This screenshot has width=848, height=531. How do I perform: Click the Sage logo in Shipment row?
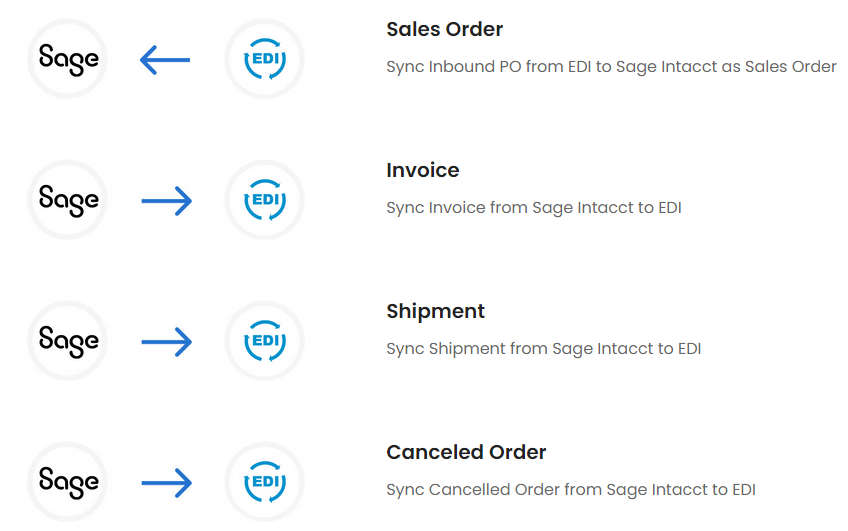tap(68, 341)
